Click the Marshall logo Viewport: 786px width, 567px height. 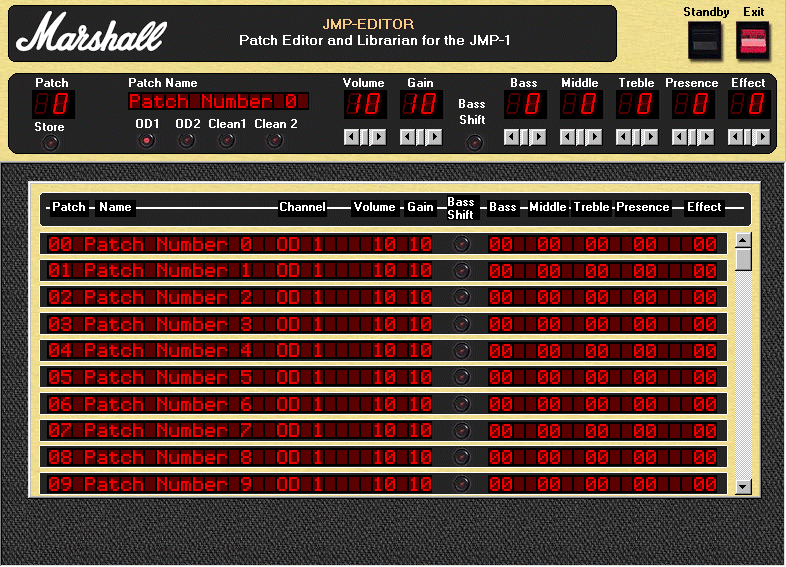[x=91, y=33]
